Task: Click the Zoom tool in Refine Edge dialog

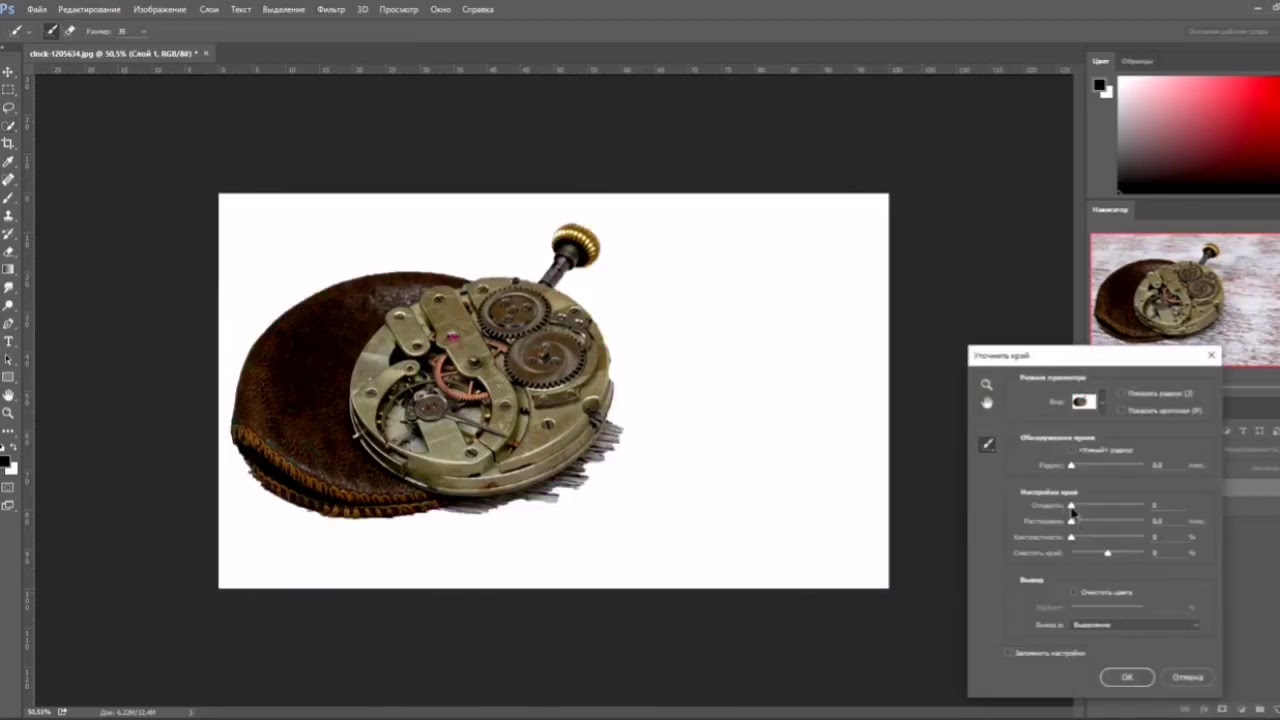Action: click(x=987, y=385)
